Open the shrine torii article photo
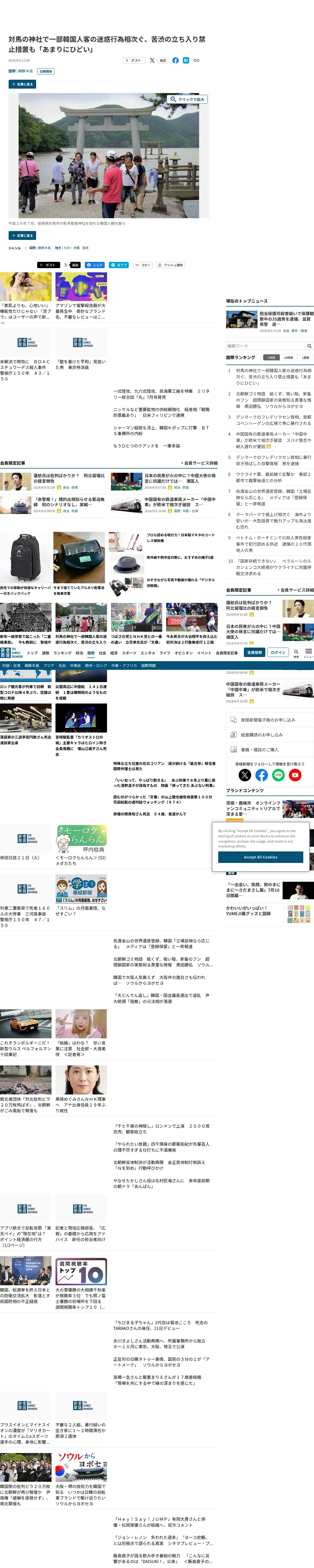Viewport: 314px width, 1568px height. click(109, 155)
